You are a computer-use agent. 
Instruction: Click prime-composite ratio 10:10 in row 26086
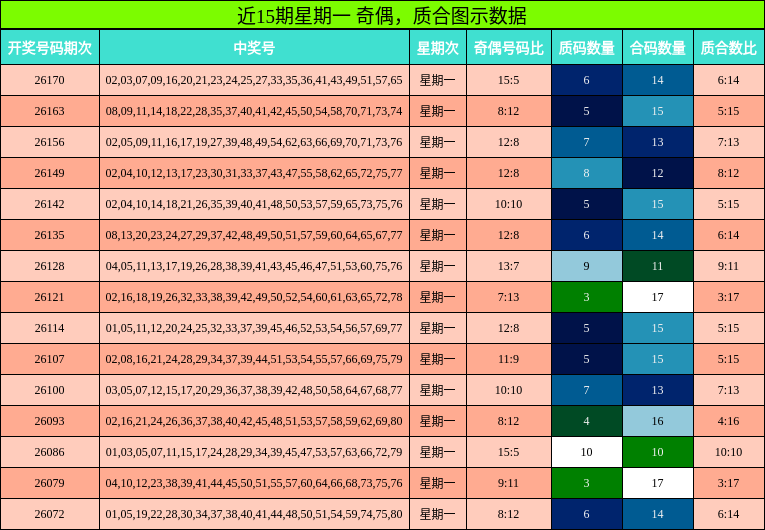(729, 452)
